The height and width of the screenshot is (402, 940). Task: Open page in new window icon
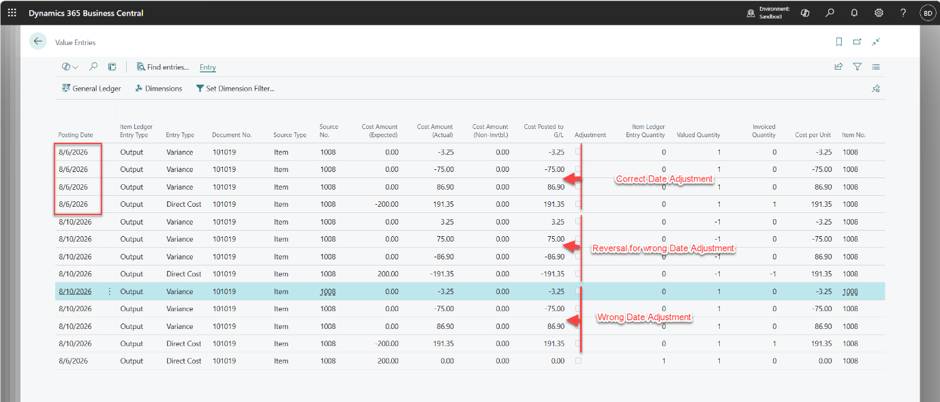857,41
